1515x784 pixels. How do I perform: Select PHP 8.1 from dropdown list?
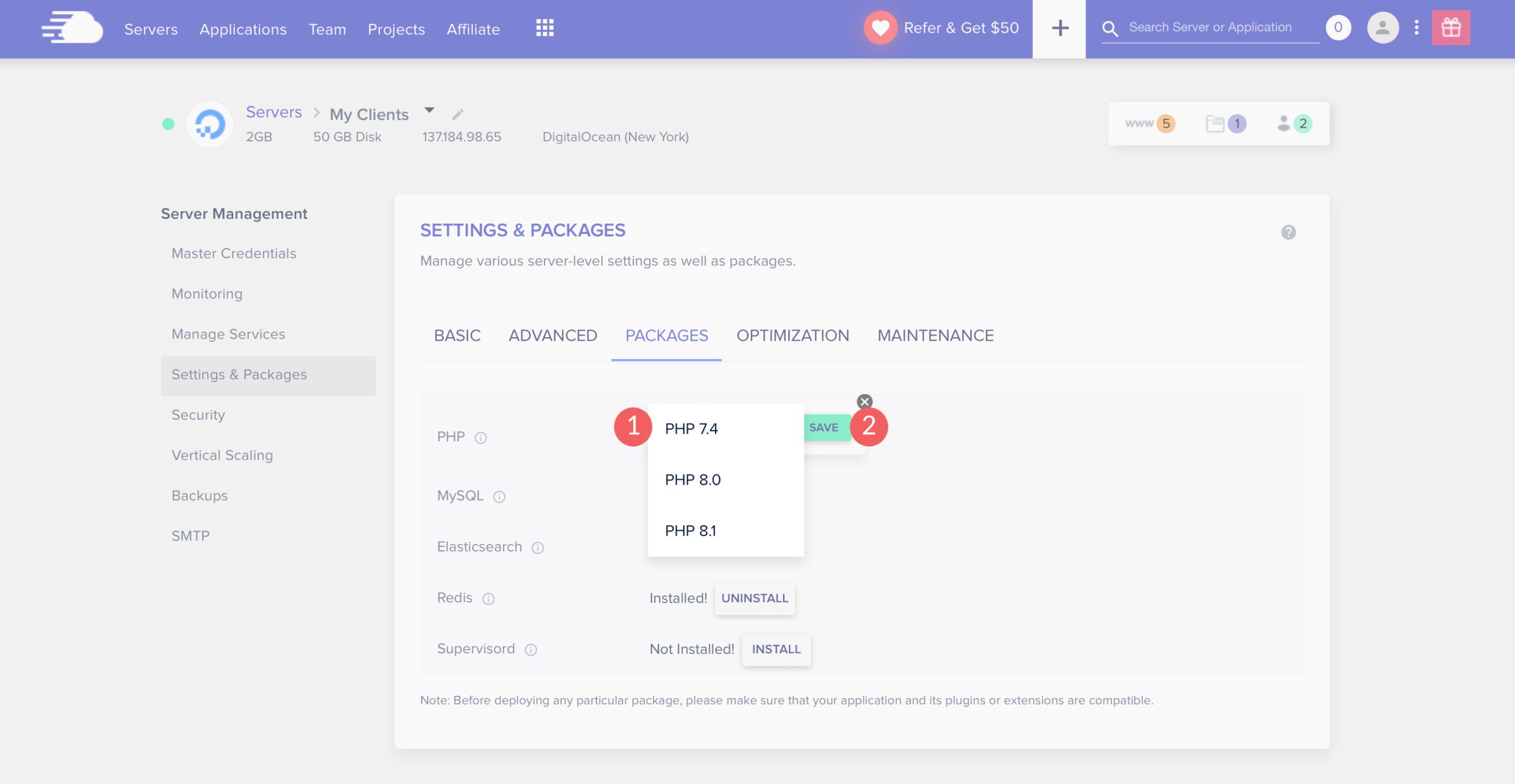coord(690,529)
